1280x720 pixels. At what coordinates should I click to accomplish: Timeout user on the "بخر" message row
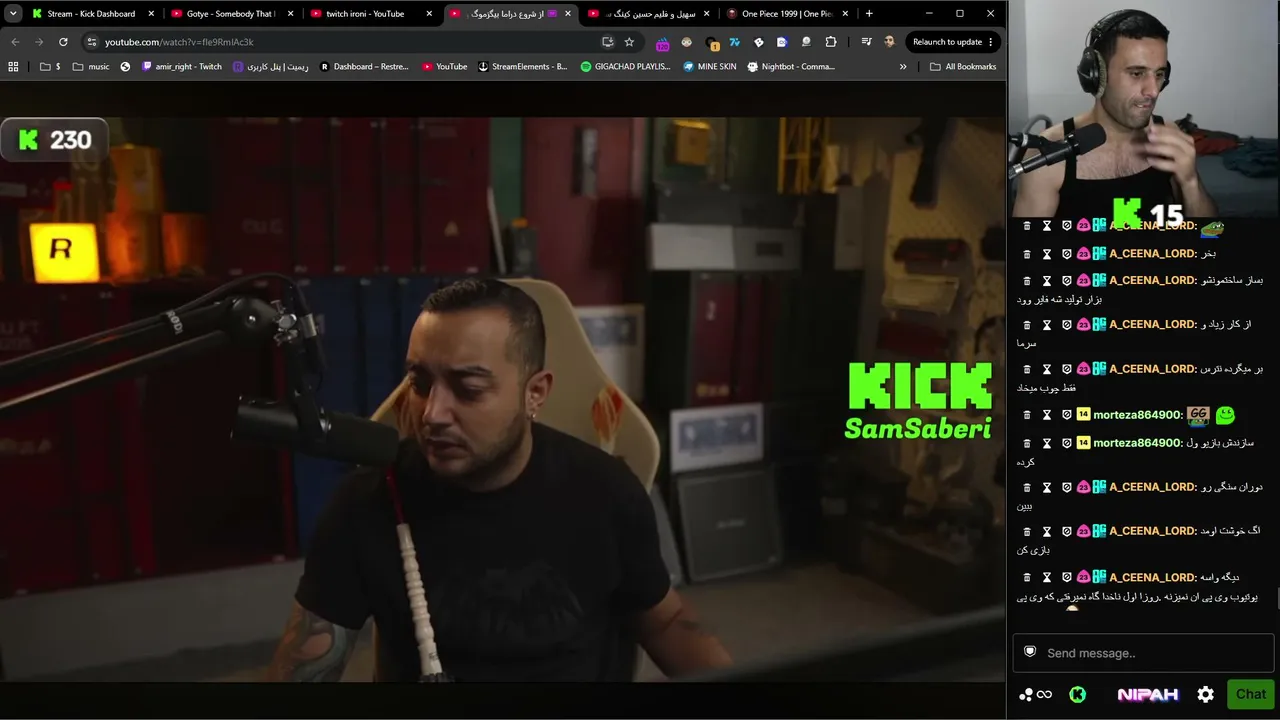tap(1047, 254)
